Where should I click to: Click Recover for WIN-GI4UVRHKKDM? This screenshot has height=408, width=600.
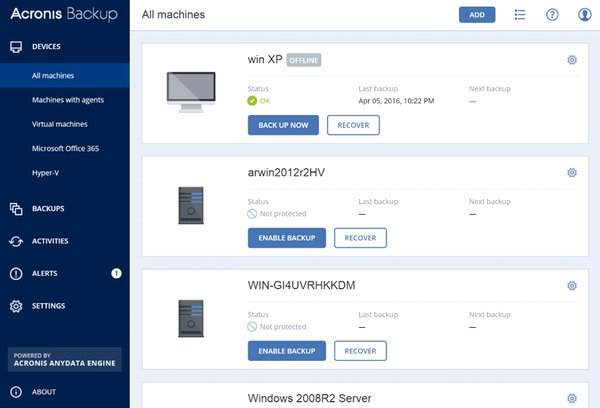[x=360, y=351]
